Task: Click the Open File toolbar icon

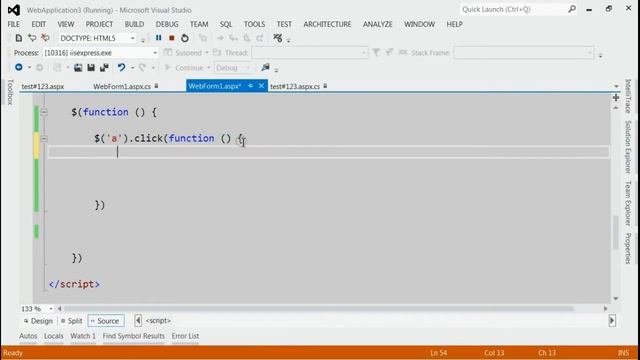Action: [78, 67]
